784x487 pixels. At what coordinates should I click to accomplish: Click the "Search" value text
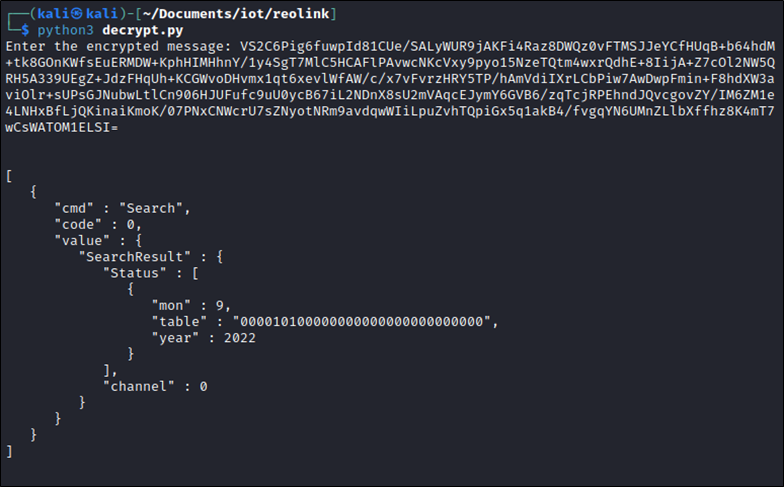[x=151, y=208]
